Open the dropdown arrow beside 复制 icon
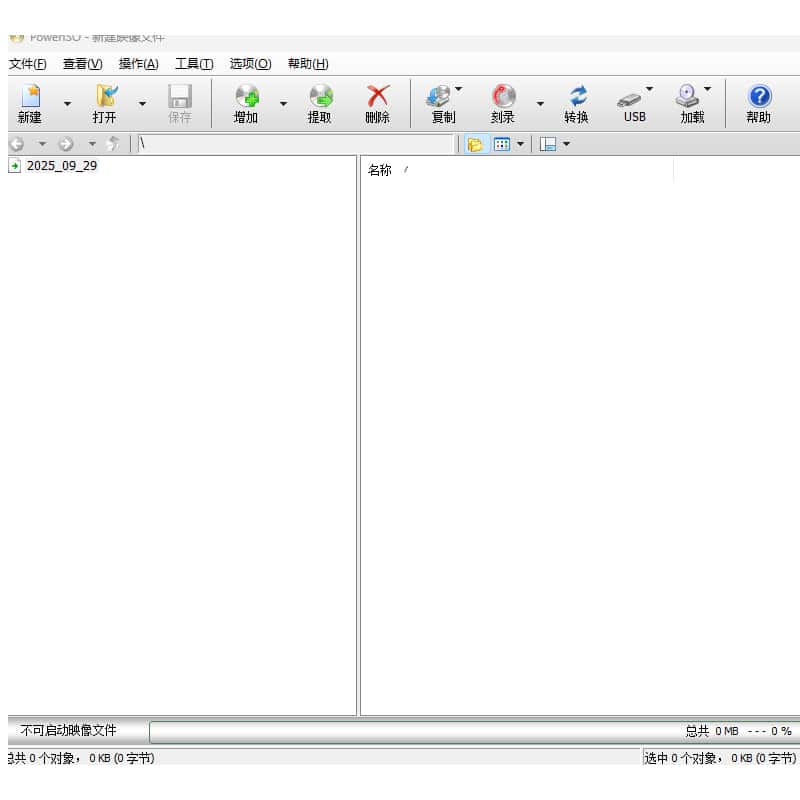800x800 pixels. coord(459,89)
